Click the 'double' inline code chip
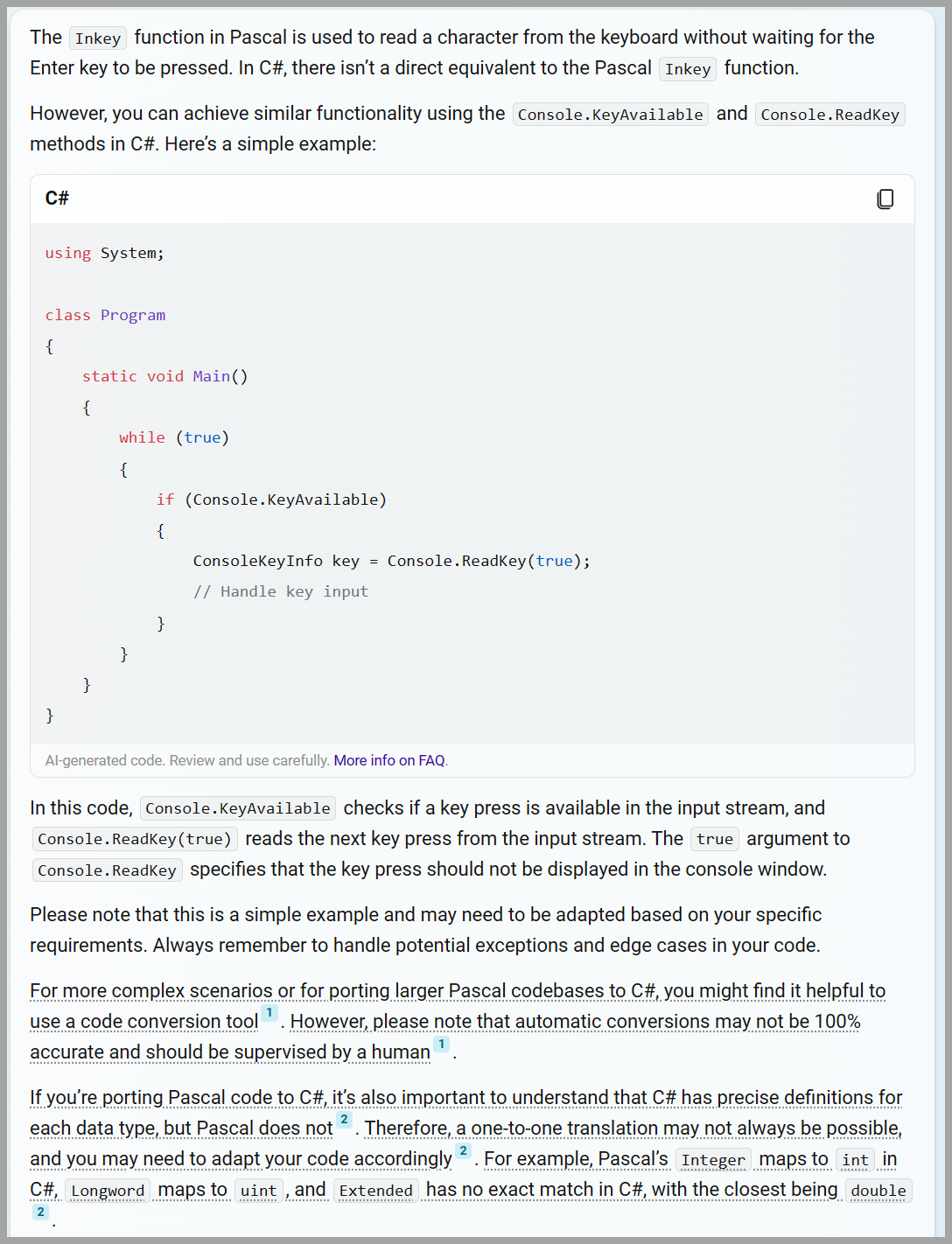 [x=878, y=1191]
